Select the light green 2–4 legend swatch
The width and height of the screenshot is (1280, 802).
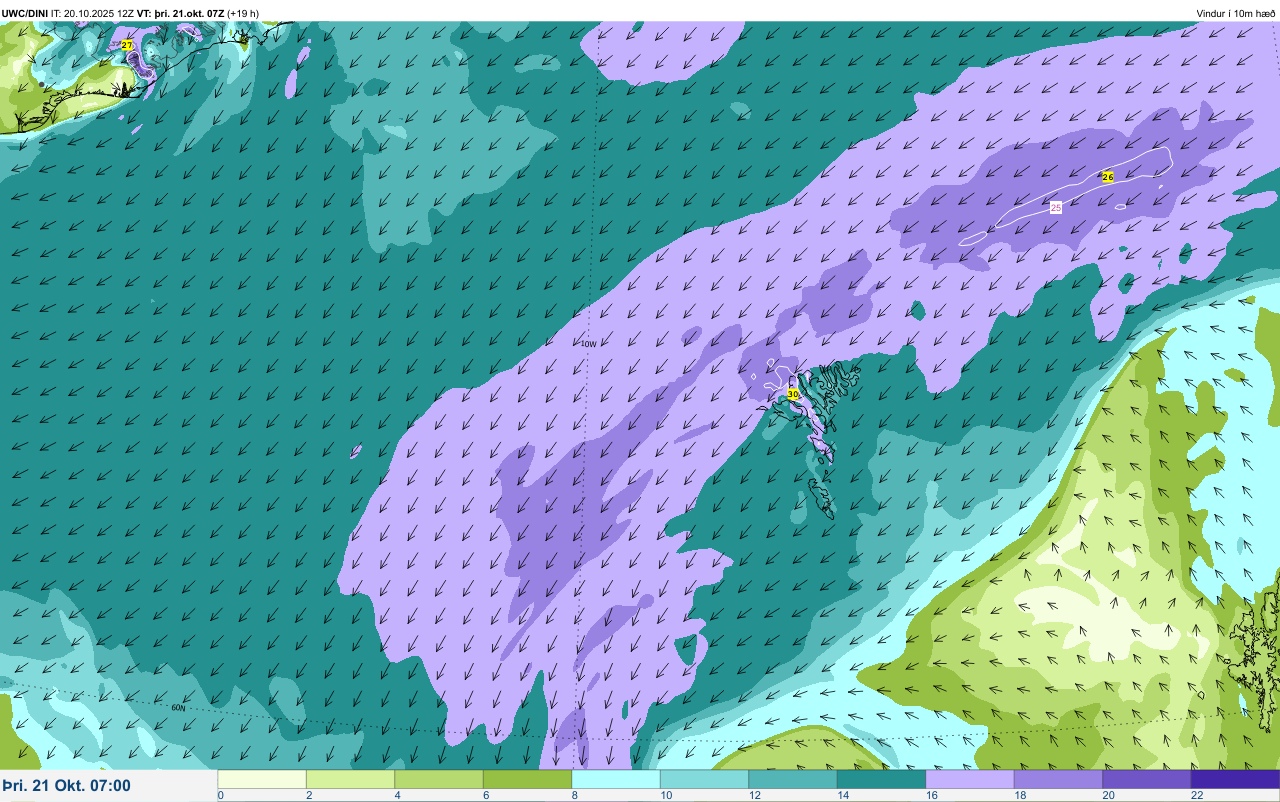[x=350, y=779]
